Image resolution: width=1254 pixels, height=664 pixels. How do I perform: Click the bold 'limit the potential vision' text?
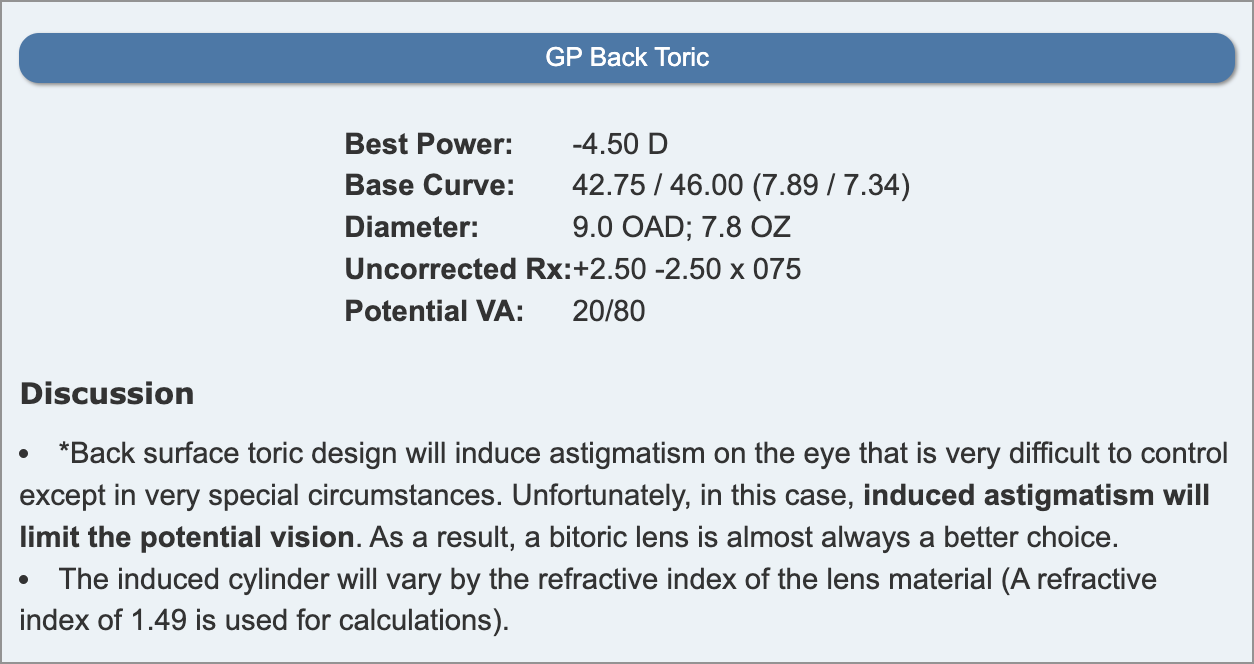186,537
